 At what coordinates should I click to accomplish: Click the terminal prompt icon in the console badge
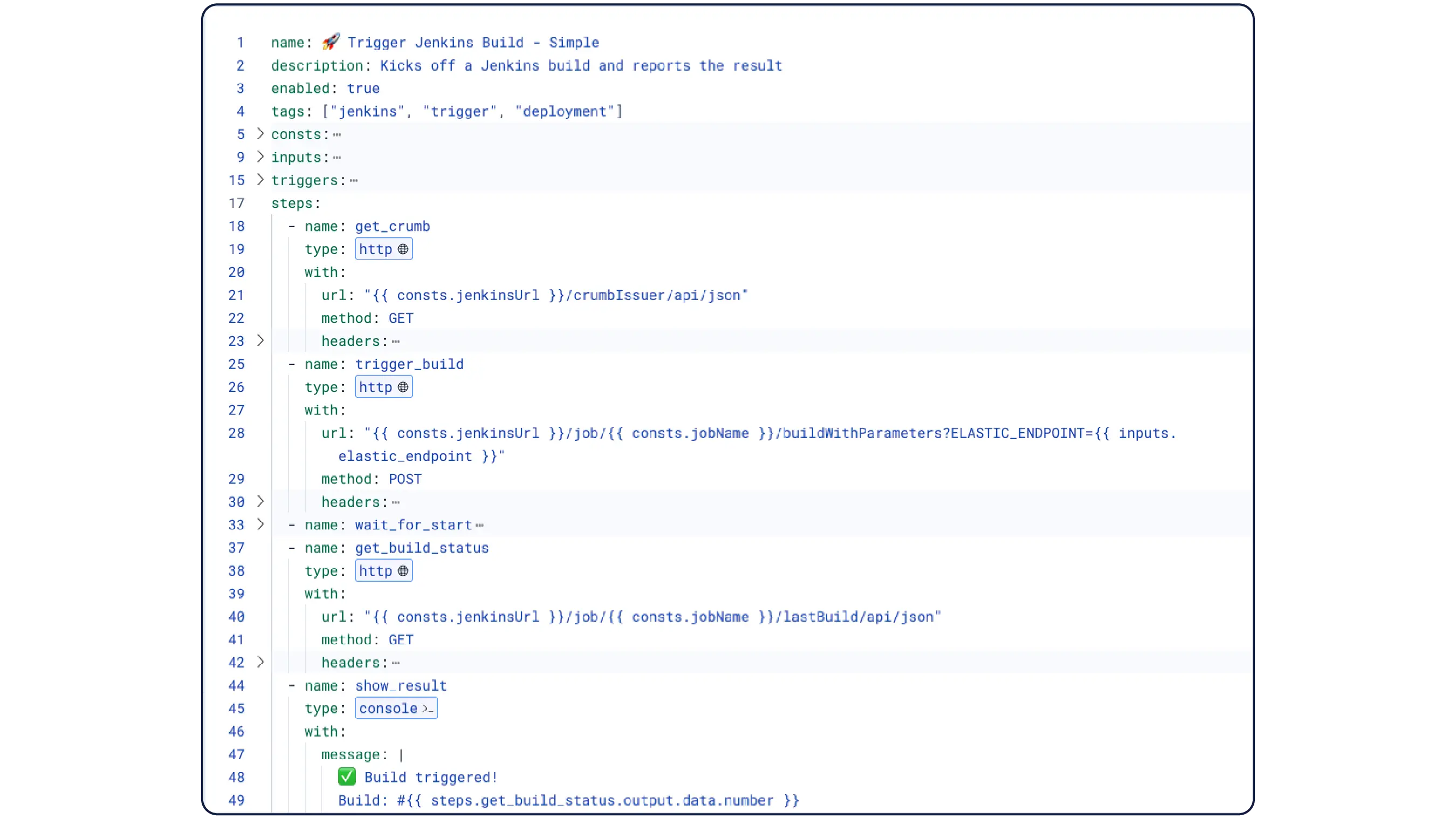[428, 709]
